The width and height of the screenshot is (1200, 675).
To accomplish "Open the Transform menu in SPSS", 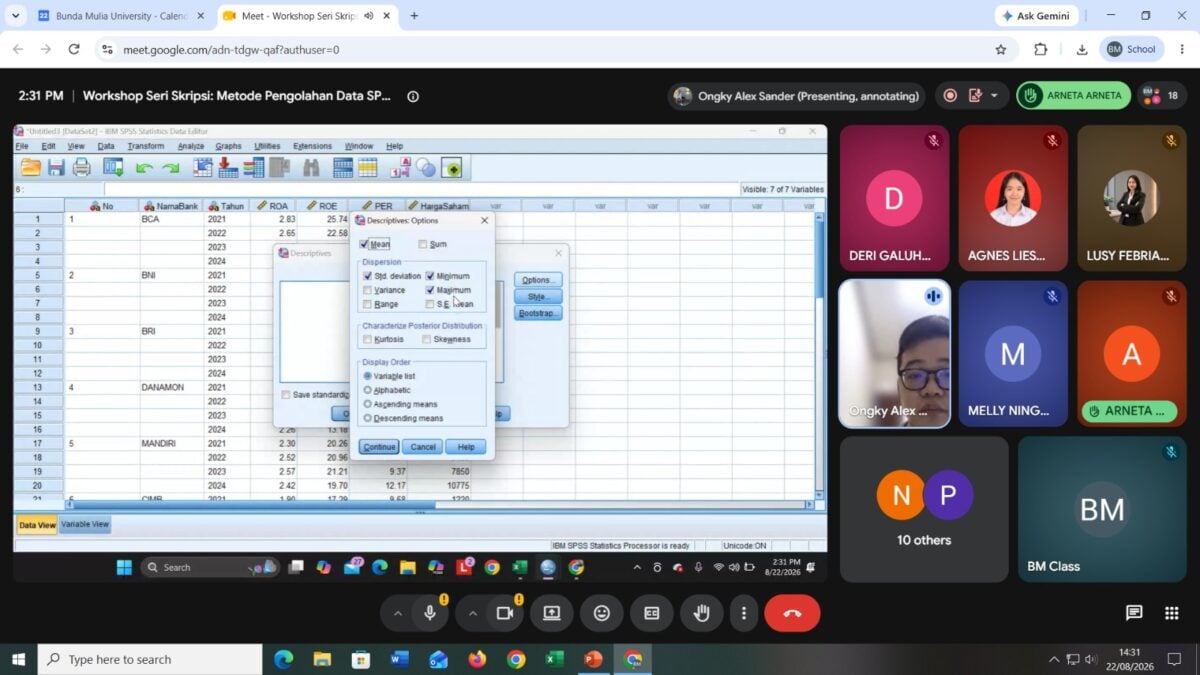I will pyautogui.click(x=145, y=146).
